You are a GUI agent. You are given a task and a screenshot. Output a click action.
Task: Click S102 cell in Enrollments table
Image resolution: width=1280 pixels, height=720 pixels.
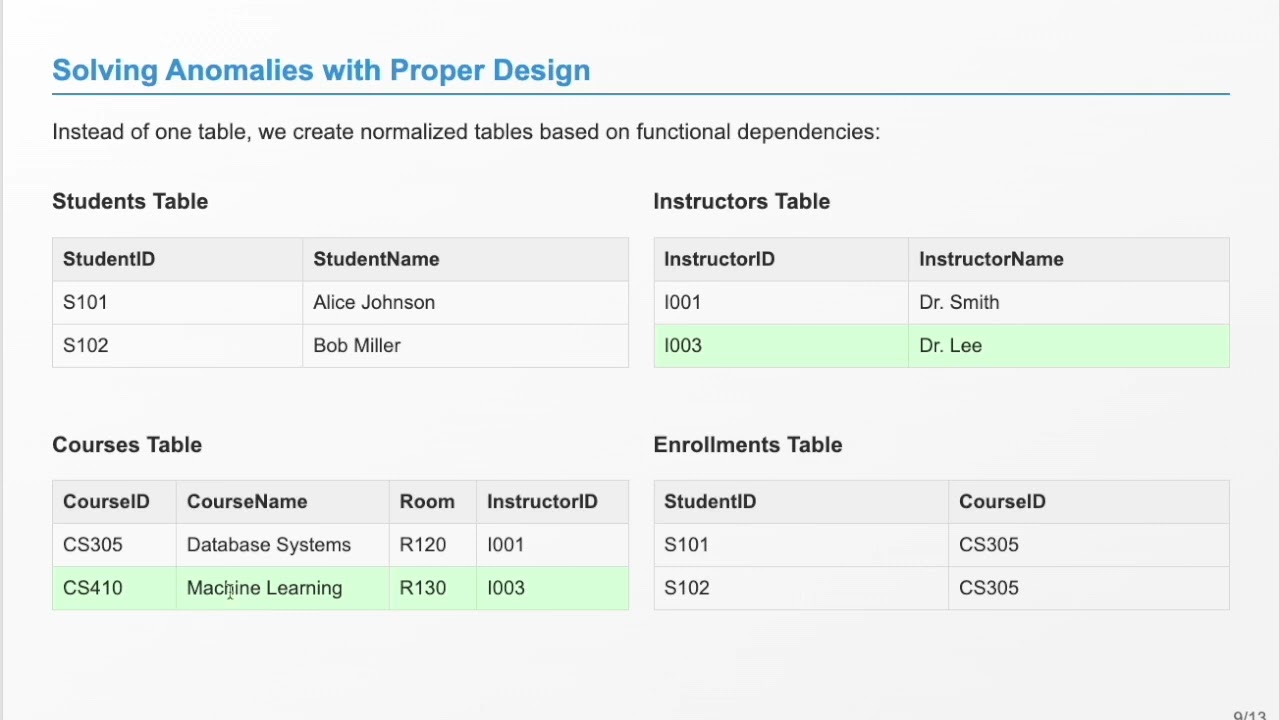point(801,588)
